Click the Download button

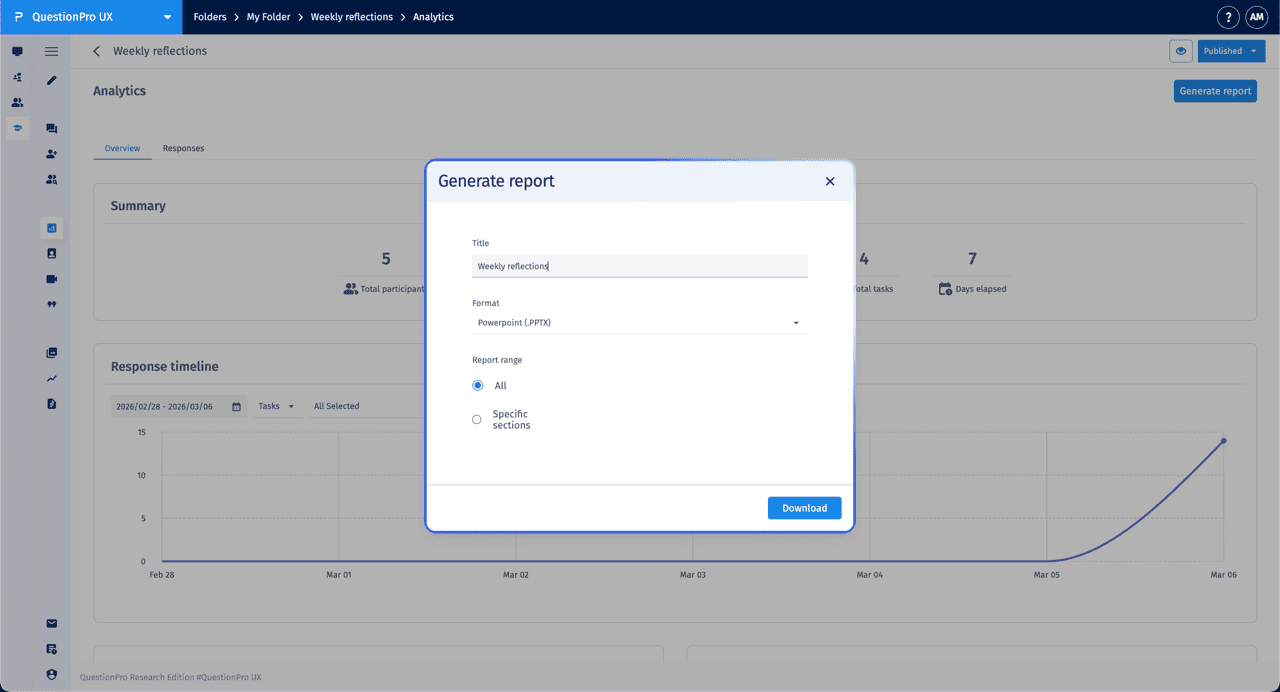pyautogui.click(x=804, y=507)
